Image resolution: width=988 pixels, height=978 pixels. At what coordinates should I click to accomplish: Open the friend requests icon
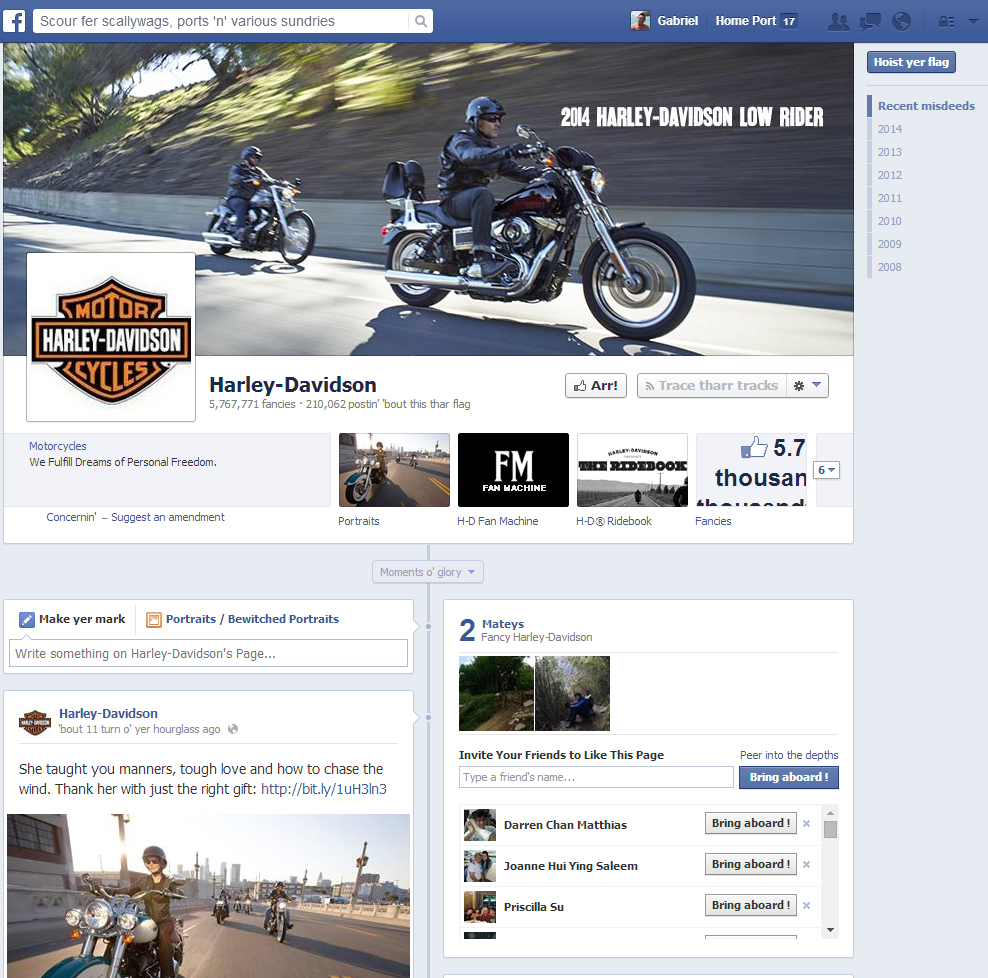pyautogui.click(x=838, y=21)
